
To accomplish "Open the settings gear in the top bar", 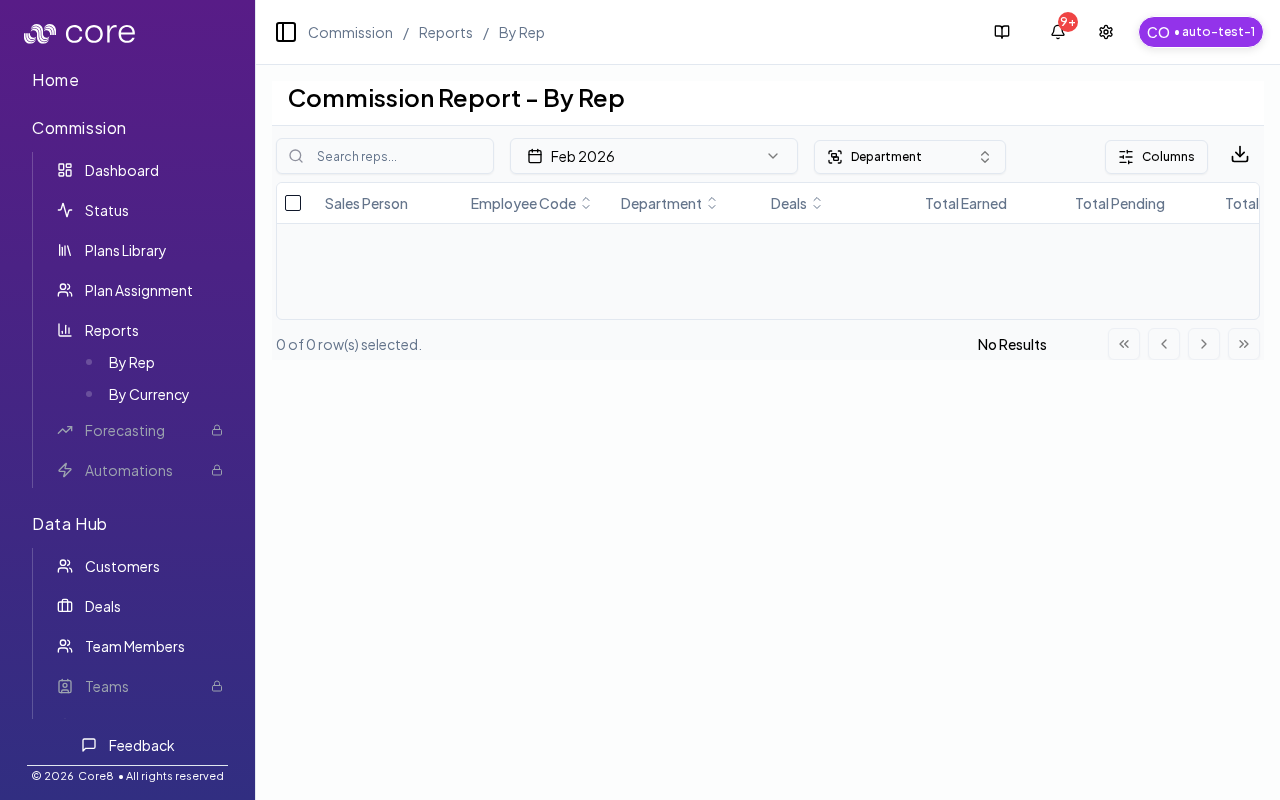I will pos(1105,32).
